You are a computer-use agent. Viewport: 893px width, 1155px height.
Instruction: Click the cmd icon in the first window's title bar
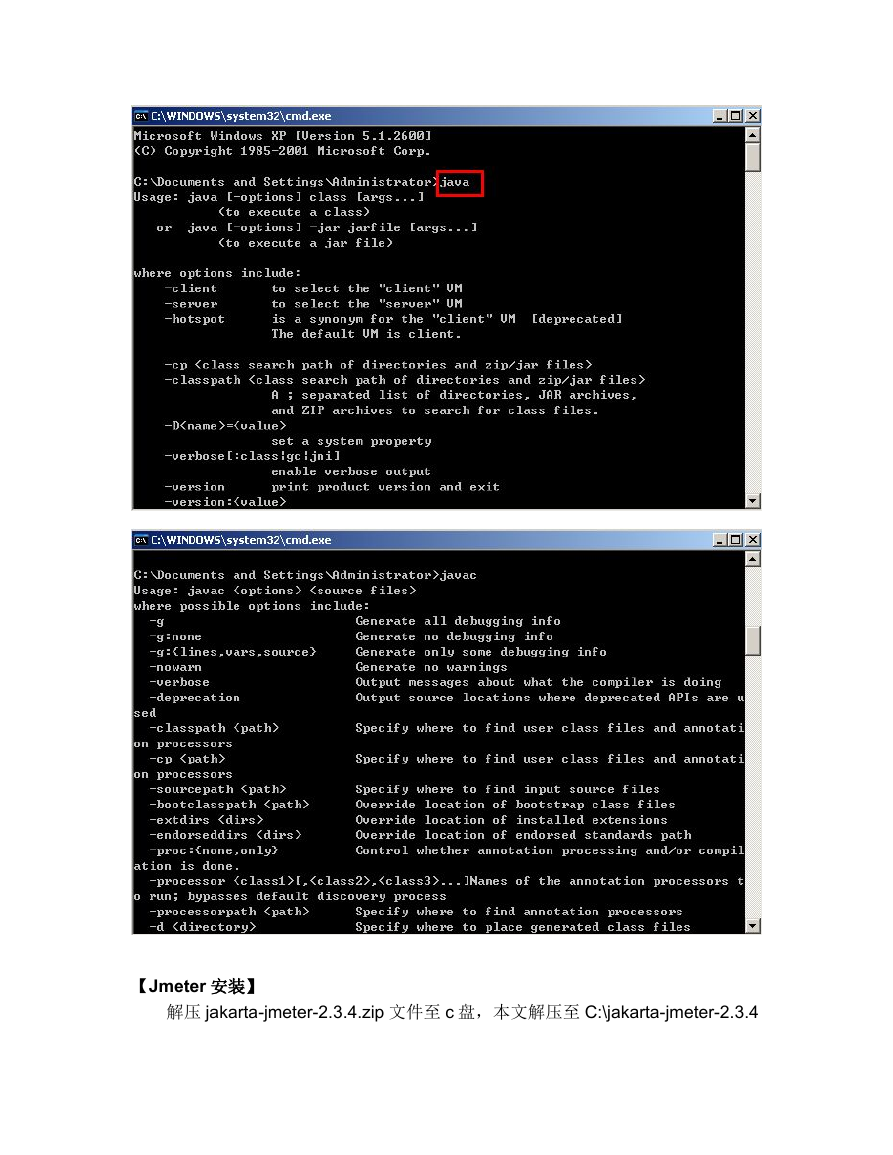(141, 116)
